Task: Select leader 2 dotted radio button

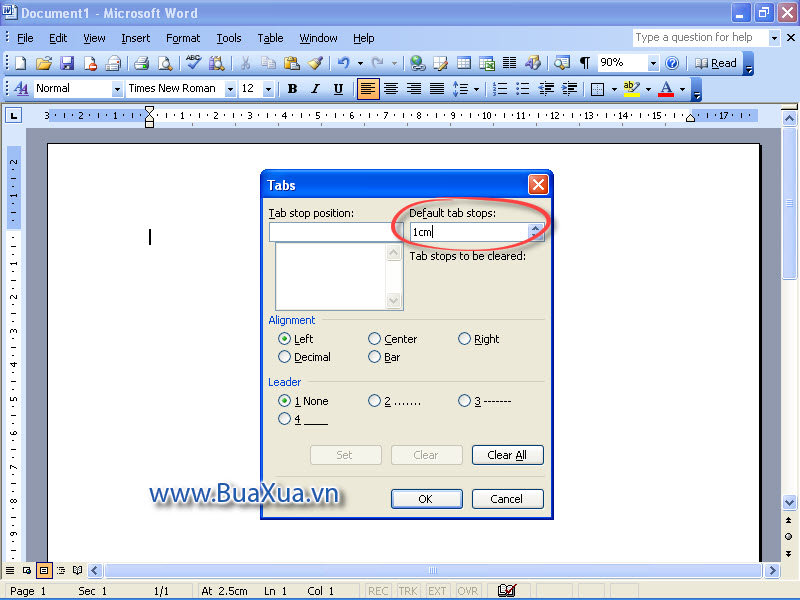Action: click(374, 401)
